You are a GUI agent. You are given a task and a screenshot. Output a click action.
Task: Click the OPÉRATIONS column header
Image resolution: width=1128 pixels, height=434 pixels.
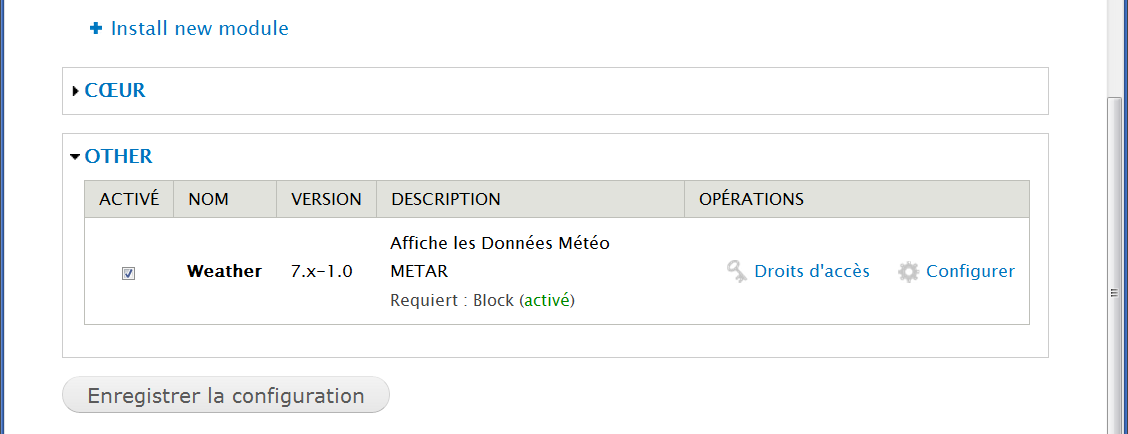[751, 199]
